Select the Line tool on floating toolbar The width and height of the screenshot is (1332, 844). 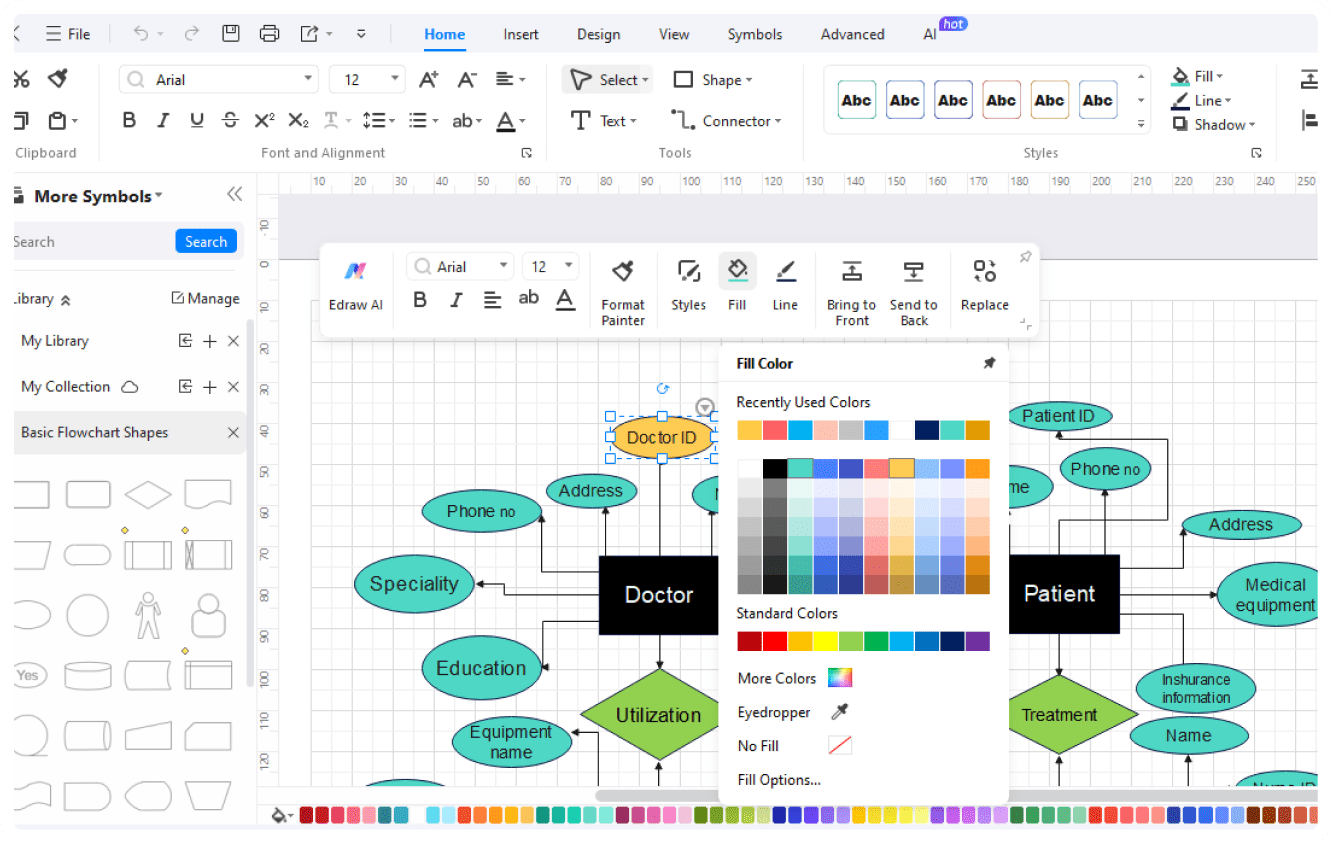point(786,285)
